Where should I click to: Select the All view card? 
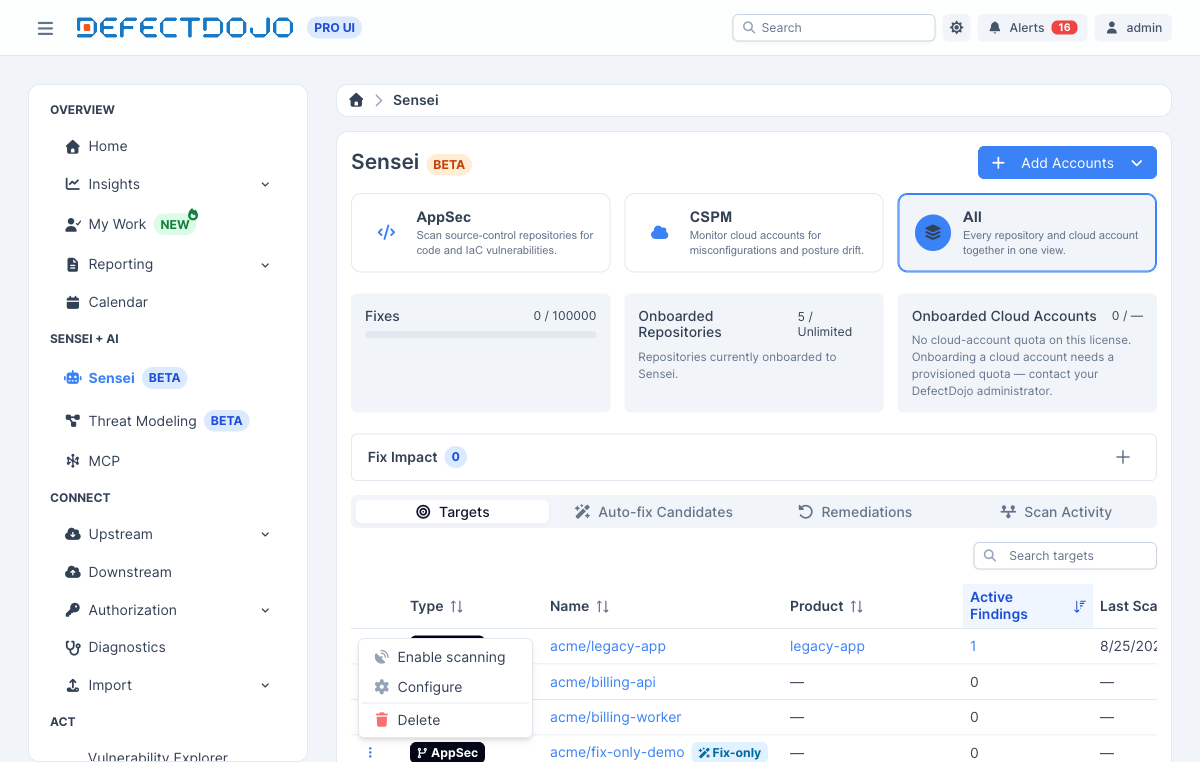click(1027, 233)
